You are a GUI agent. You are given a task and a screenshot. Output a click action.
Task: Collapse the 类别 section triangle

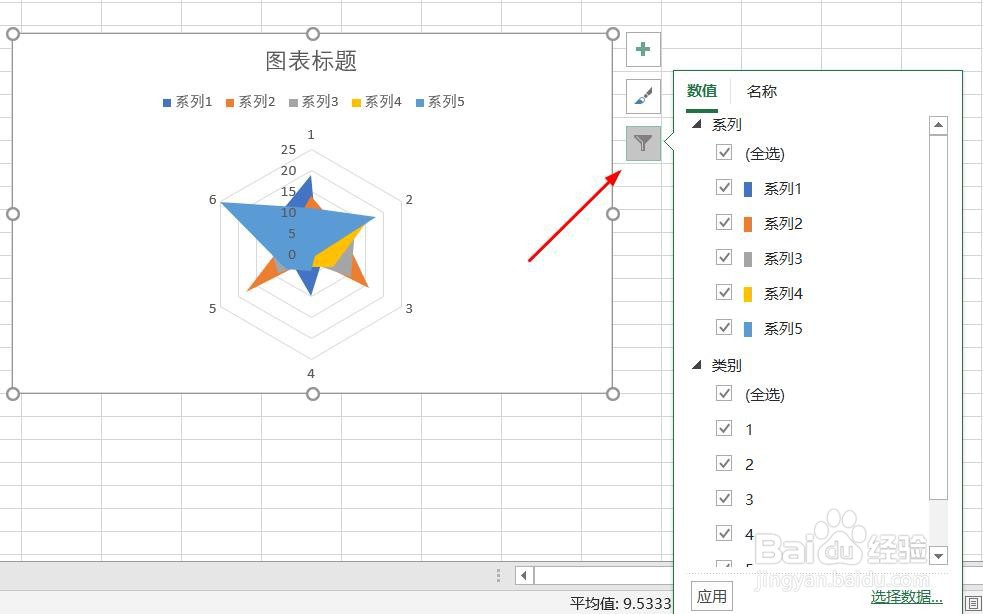(x=696, y=364)
